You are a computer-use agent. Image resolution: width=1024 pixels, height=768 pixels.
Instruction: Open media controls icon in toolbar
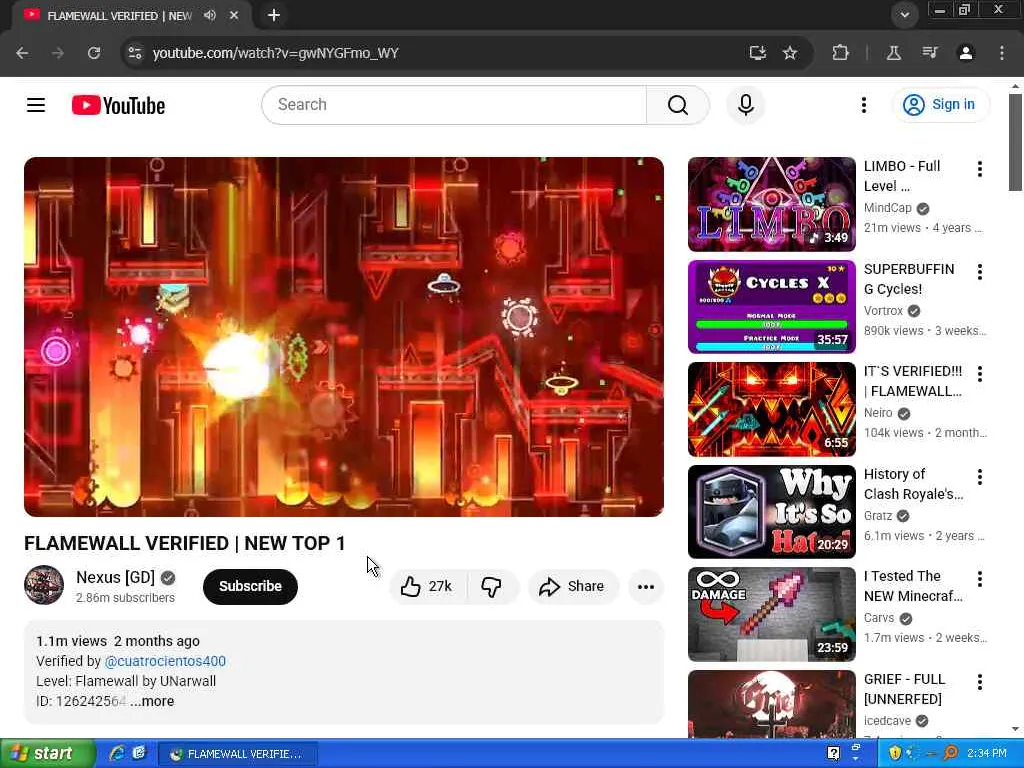pyautogui.click(x=930, y=53)
